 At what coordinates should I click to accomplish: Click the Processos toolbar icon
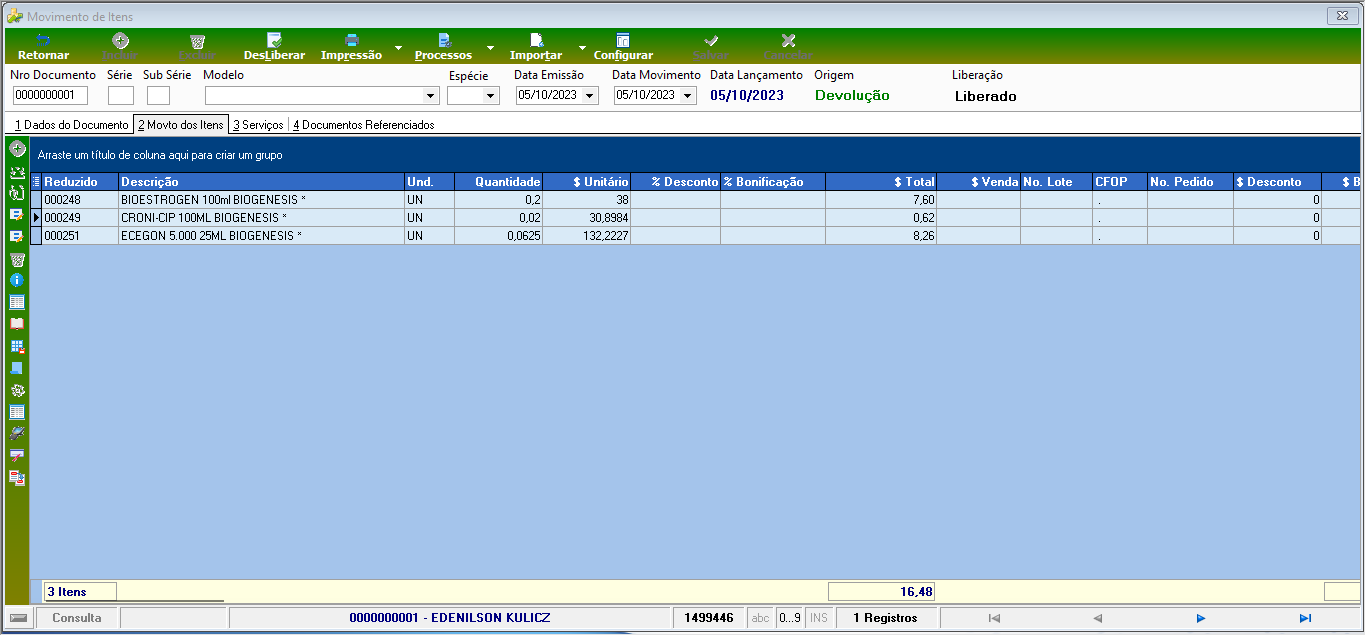coord(443,41)
